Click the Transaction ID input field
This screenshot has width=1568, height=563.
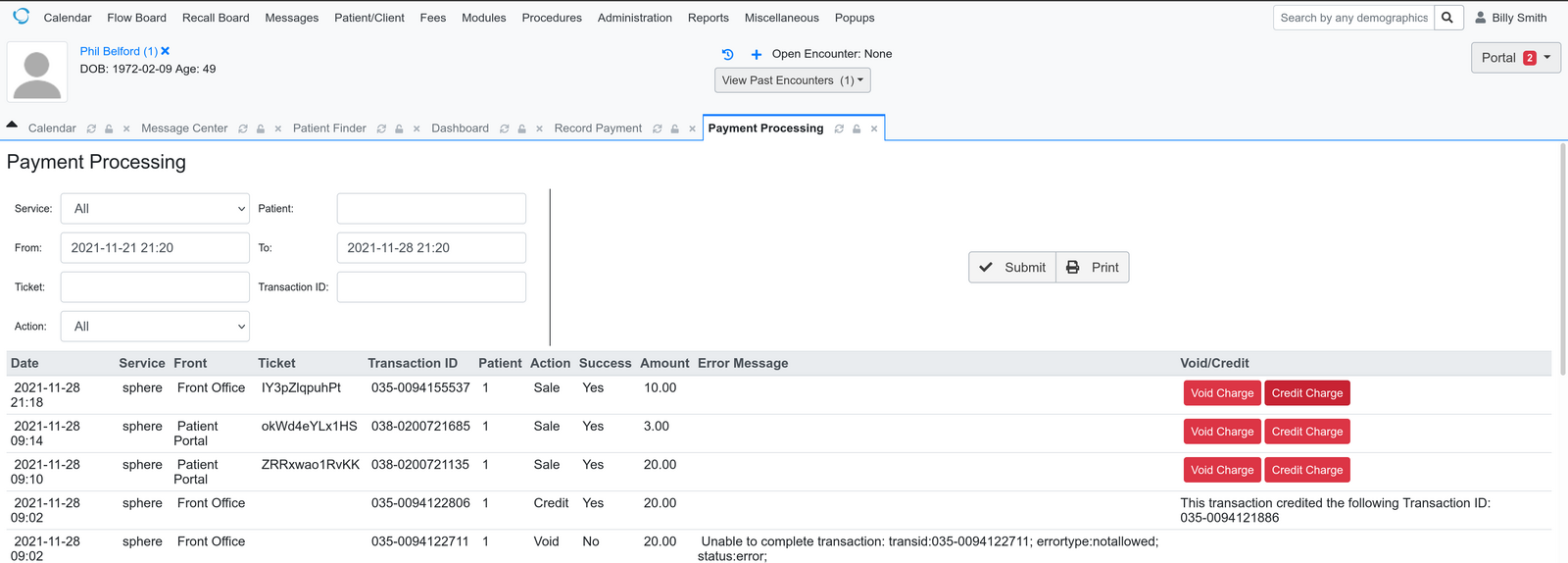pos(431,287)
